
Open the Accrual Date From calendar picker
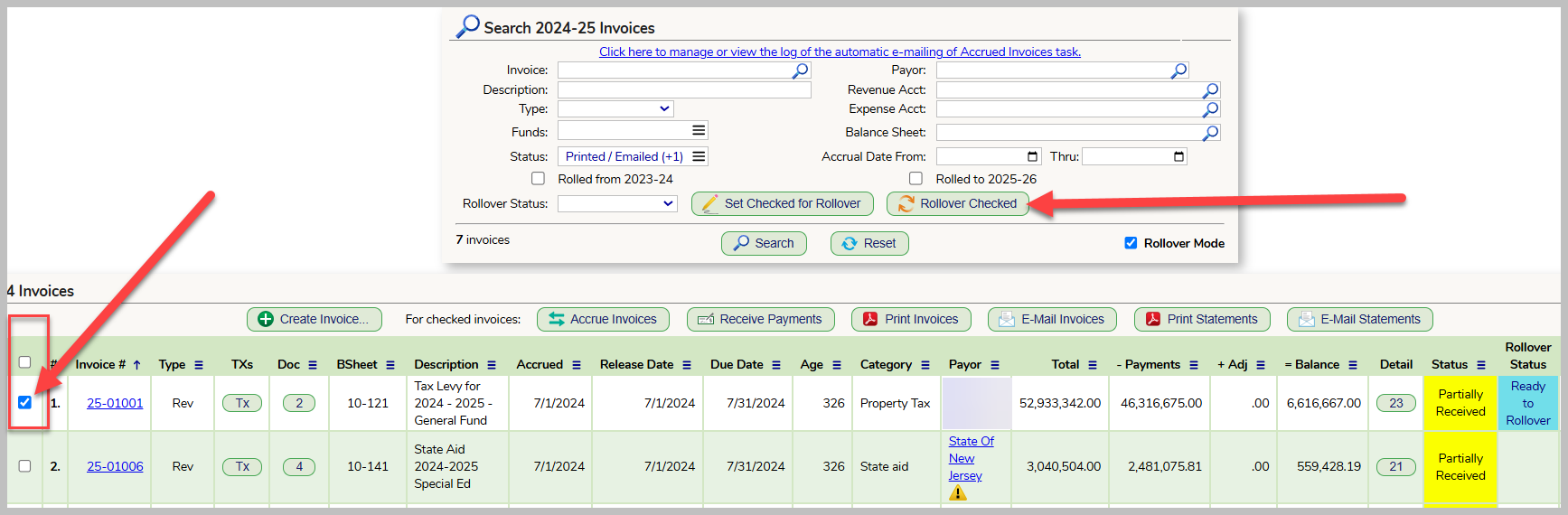pos(1033,156)
